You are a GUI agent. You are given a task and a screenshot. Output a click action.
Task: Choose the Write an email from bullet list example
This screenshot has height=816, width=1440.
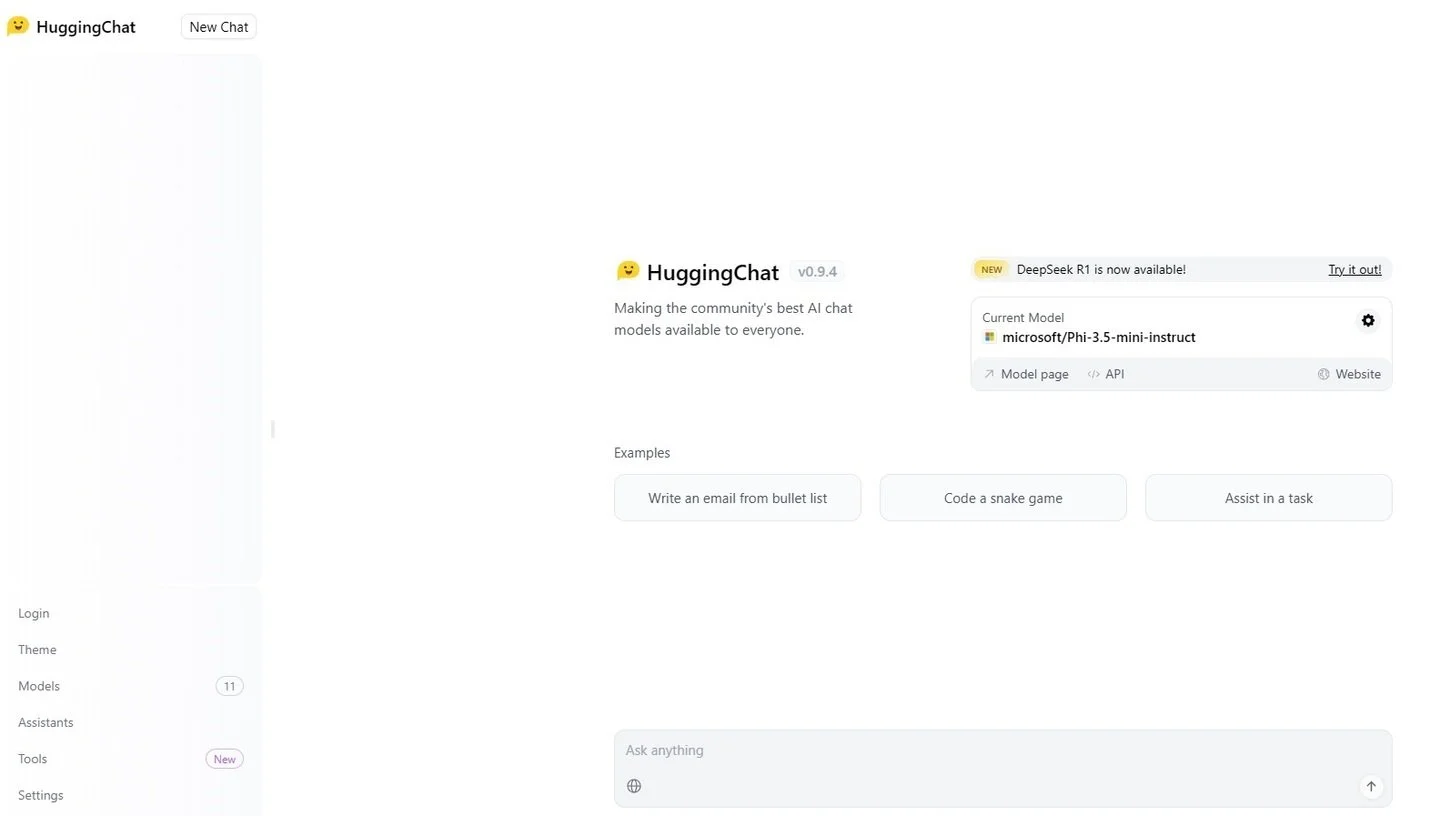pos(737,498)
